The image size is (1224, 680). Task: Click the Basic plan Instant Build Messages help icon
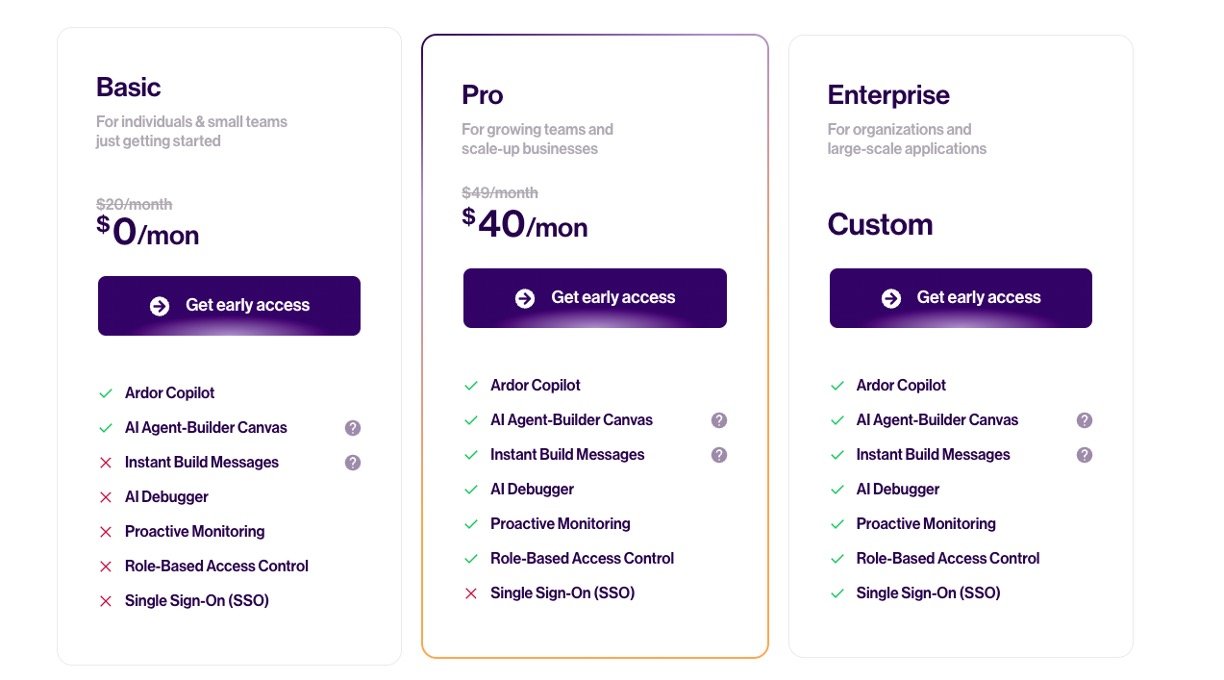point(352,463)
